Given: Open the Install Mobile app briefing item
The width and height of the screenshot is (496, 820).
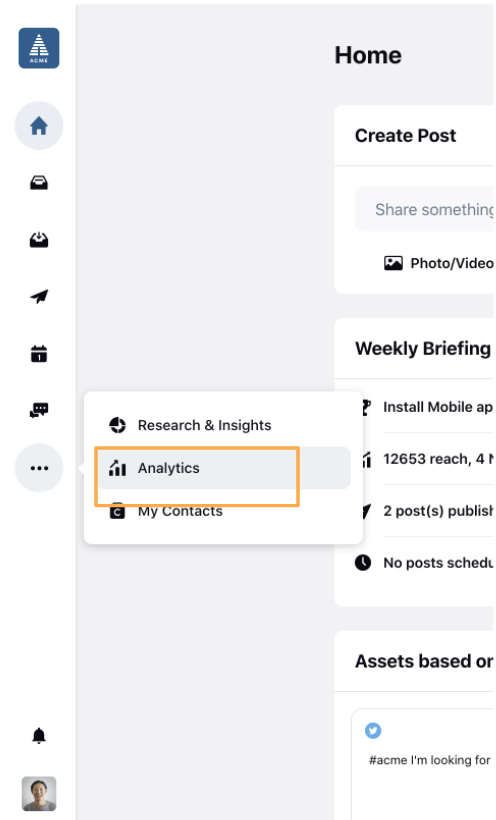Looking at the screenshot, I should pos(424,407).
